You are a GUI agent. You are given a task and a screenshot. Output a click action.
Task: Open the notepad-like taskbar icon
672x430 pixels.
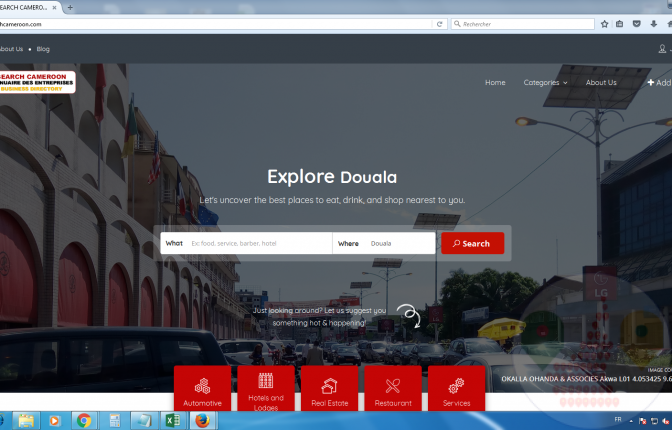(x=144, y=421)
